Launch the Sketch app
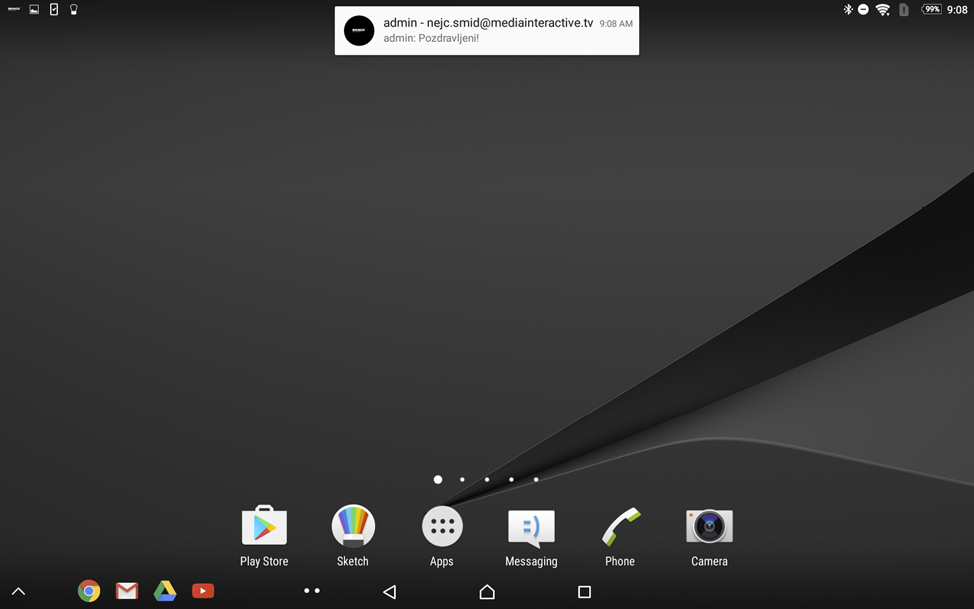This screenshot has height=609, width=974. [353, 536]
